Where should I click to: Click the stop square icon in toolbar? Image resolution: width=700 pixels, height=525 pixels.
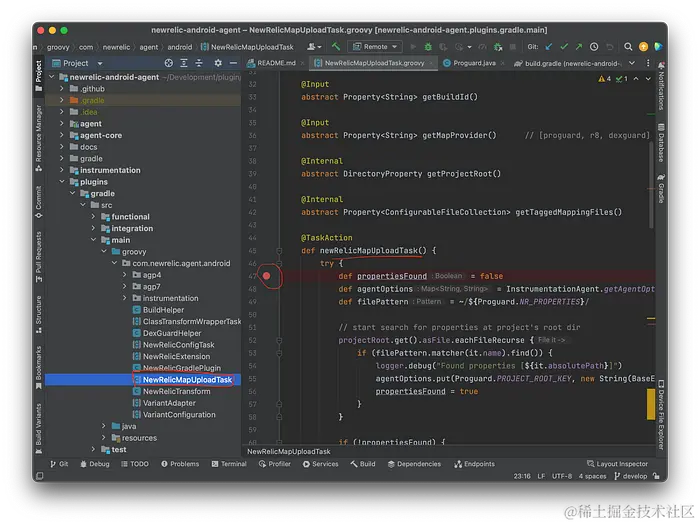pyautogui.click(x=513, y=46)
